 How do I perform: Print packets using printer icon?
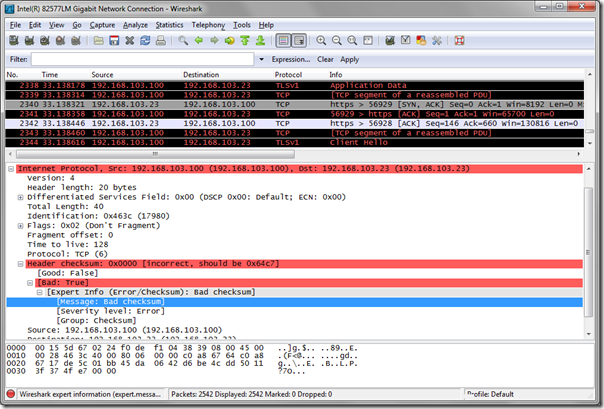(x=160, y=40)
